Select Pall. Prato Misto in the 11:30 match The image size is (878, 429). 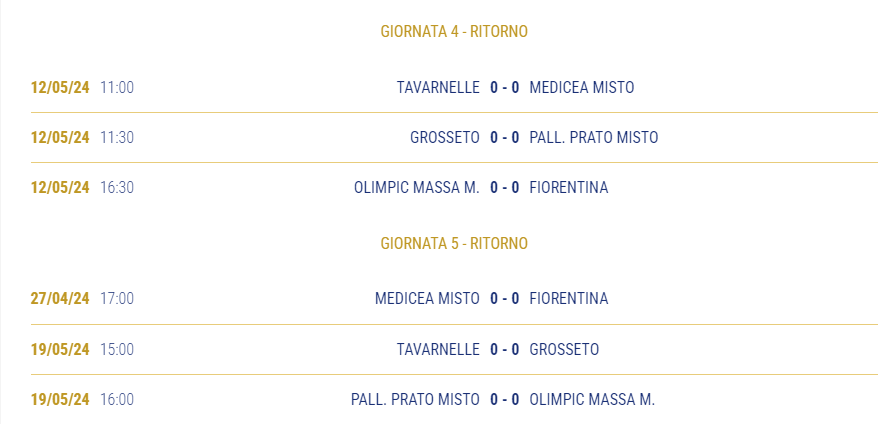(x=594, y=137)
